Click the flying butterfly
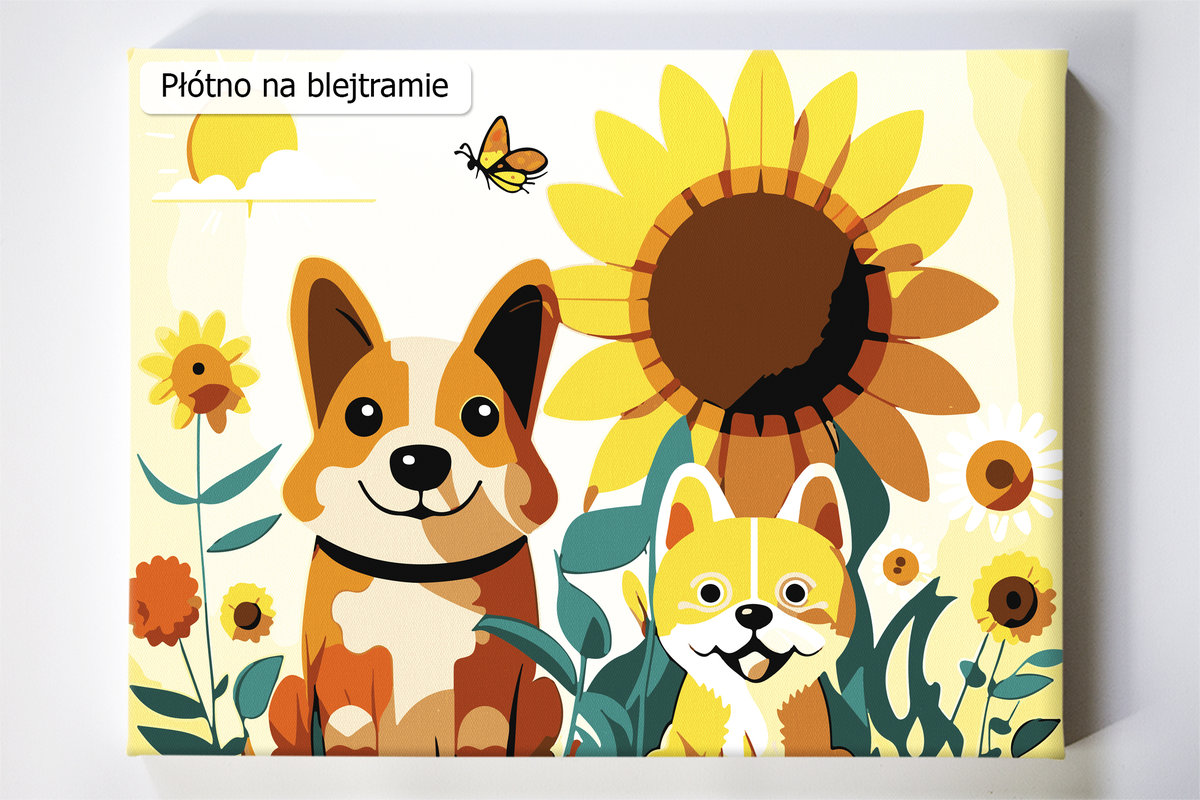This screenshot has height=800, width=1200. click(505, 158)
